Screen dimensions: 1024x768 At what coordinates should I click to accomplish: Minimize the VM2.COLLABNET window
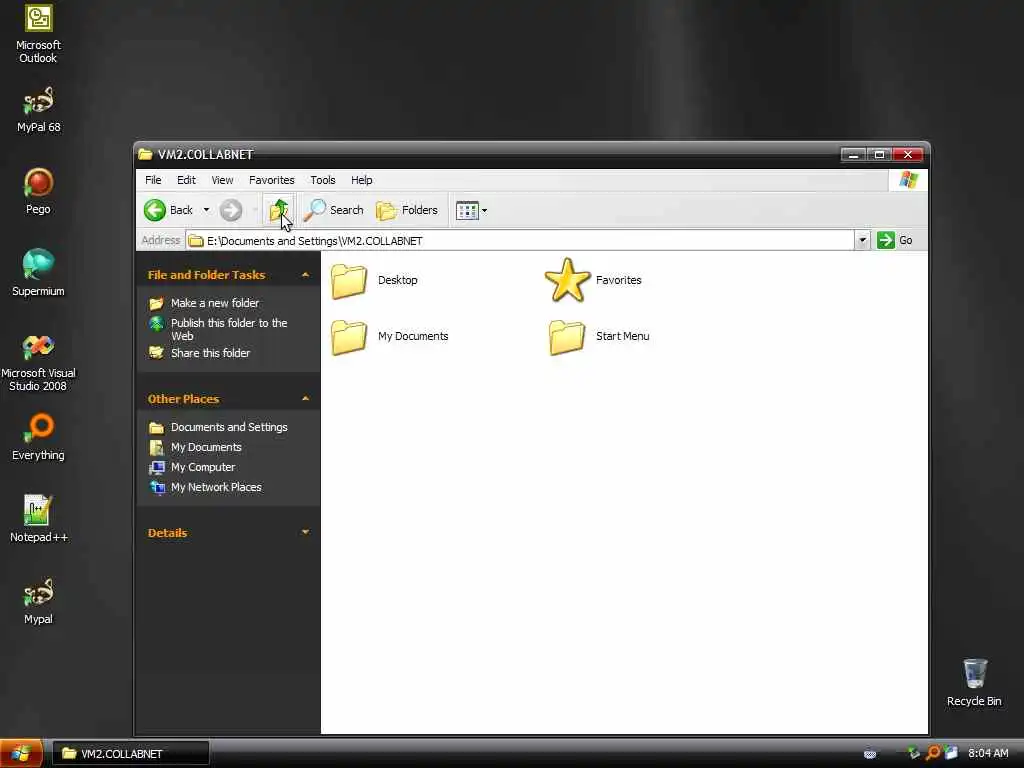pos(853,155)
